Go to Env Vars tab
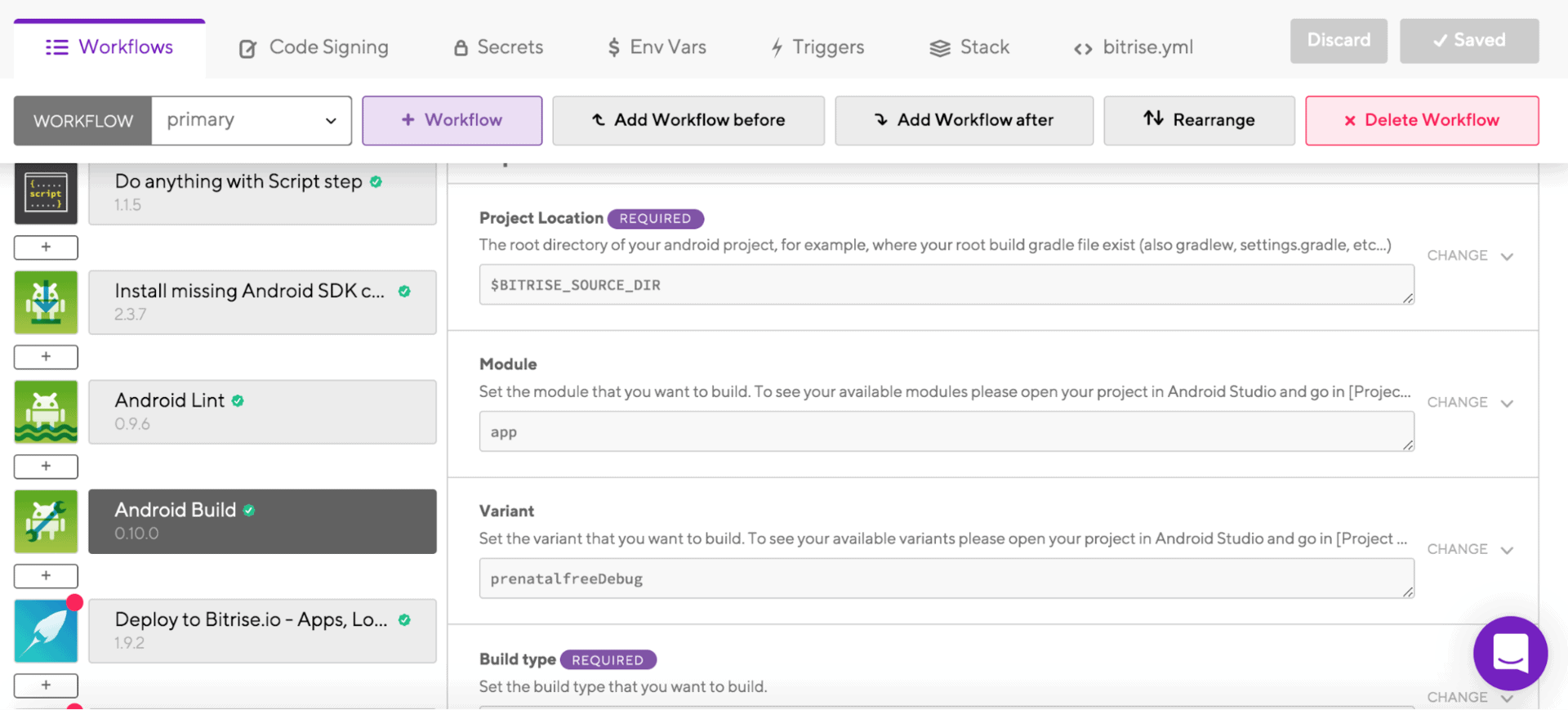Viewport: 1568px width, 710px height. [x=657, y=47]
